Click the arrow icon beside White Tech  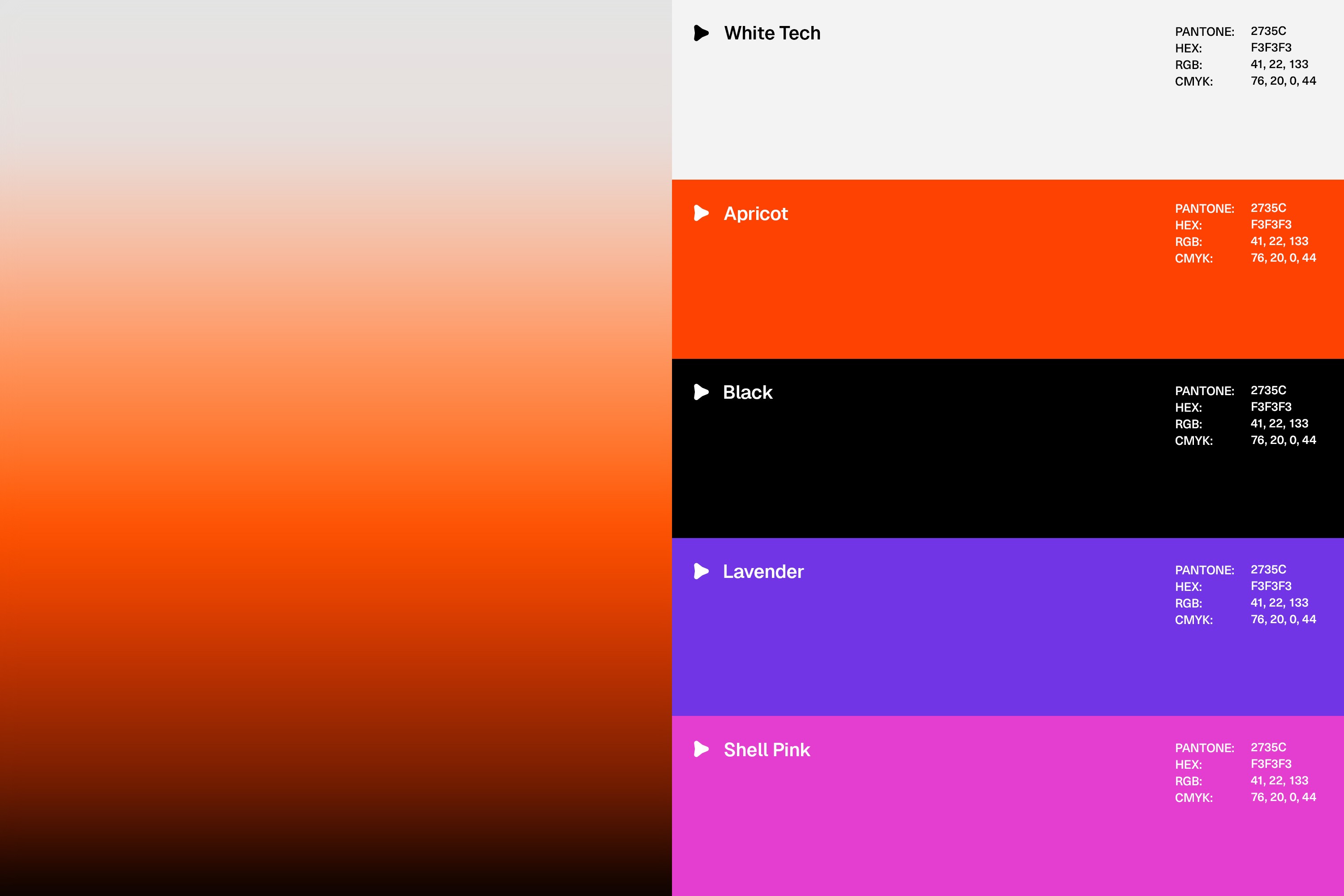701,33
